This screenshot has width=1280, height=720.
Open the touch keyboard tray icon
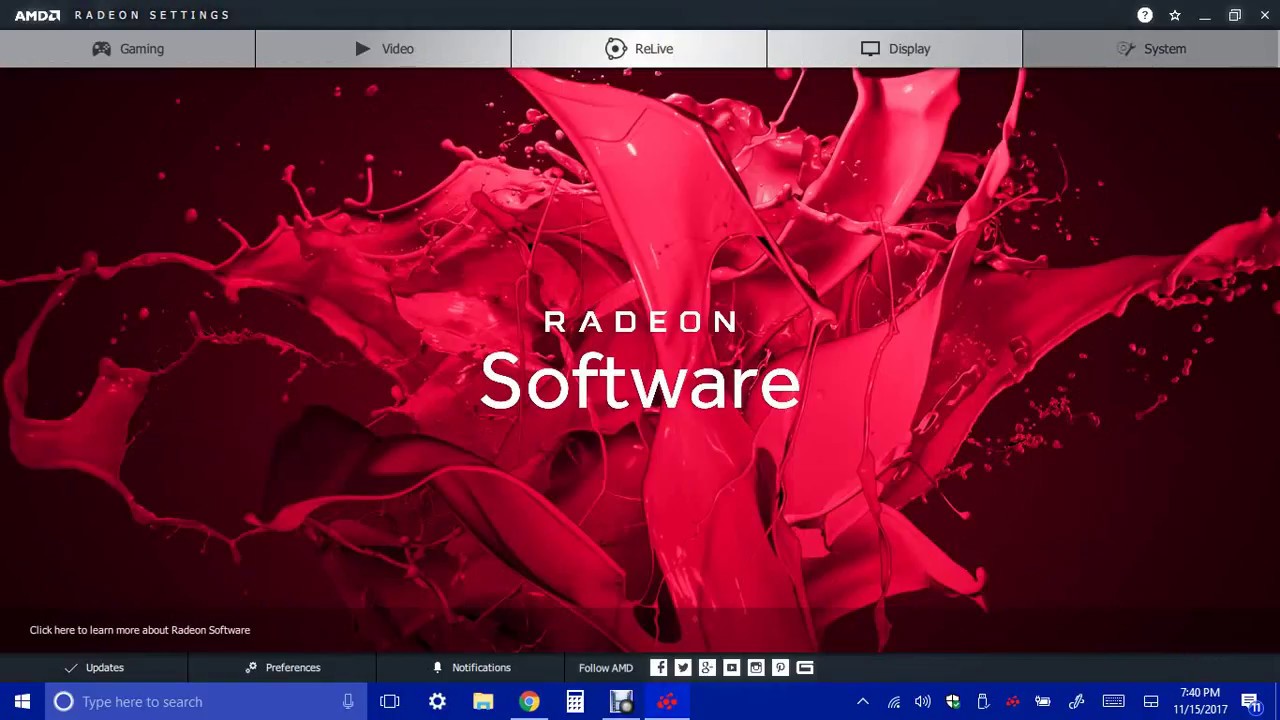pos(1113,701)
